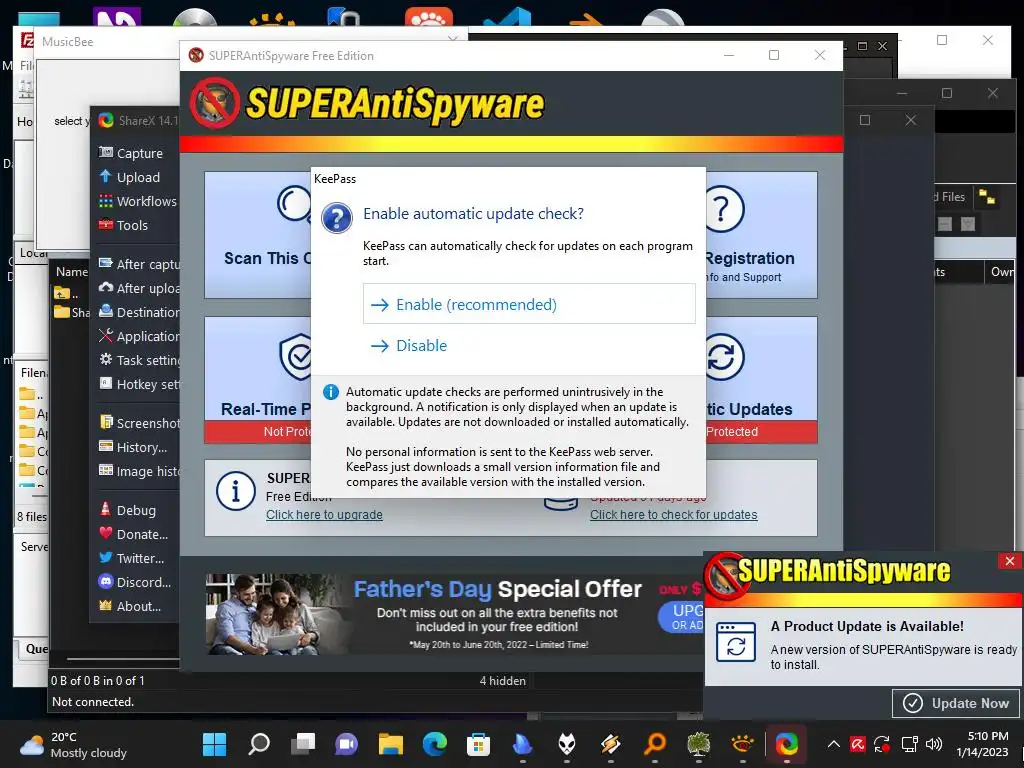Open About in ShareX sidebar
This screenshot has height=768, width=1024.
tap(129, 606)
